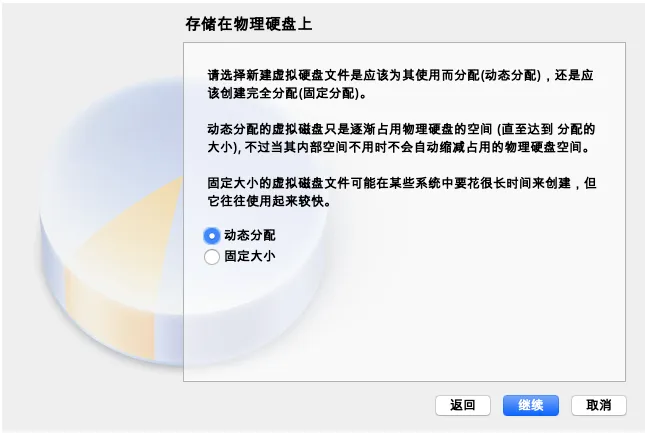Click the paragraph beginning 请选择新建虚拟硬盘文件
The image size is (645, 433).
tap(400, 84)
